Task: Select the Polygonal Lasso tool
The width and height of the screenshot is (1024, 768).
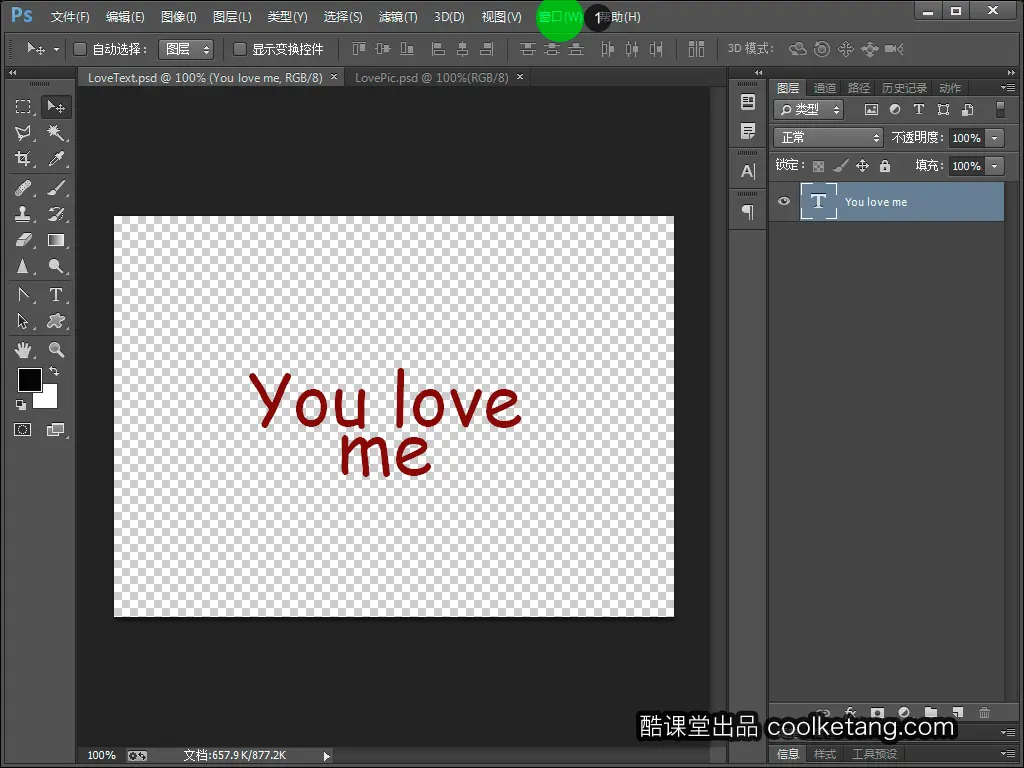Action: coord(23,133)
